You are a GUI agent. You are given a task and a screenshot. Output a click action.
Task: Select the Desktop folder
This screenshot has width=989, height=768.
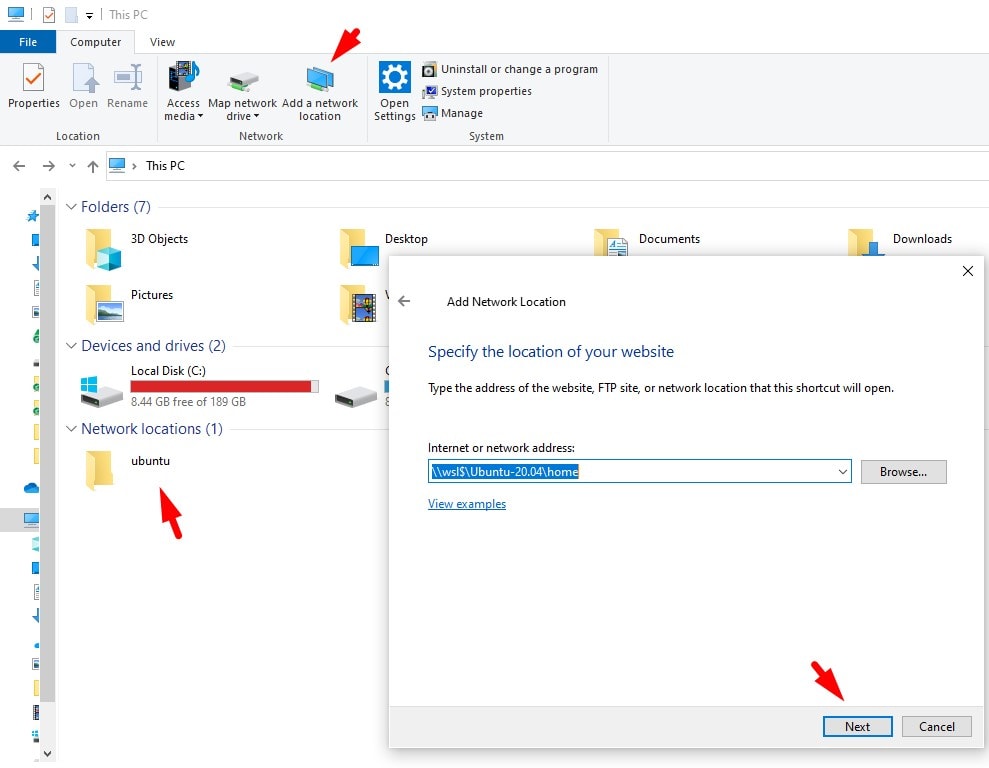pyautogui.click(x=383, y=247)
